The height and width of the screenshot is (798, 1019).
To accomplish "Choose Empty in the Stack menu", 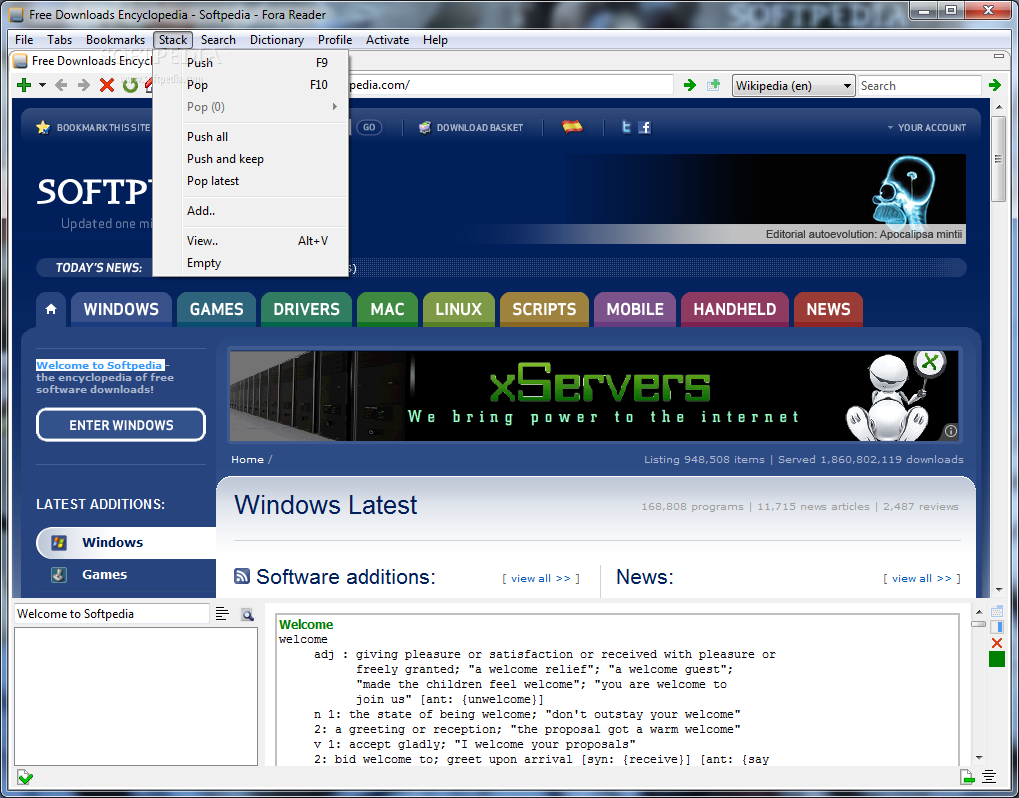I will 251,263.
